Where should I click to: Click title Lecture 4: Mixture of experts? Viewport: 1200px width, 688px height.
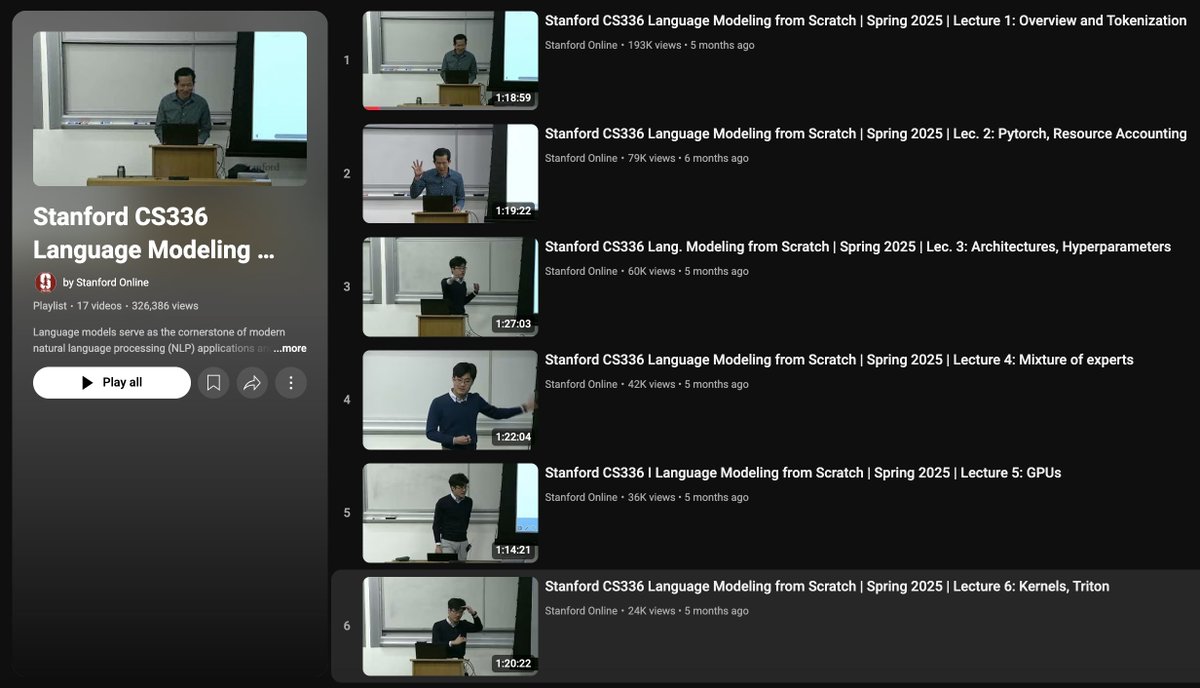pos(839,359)
